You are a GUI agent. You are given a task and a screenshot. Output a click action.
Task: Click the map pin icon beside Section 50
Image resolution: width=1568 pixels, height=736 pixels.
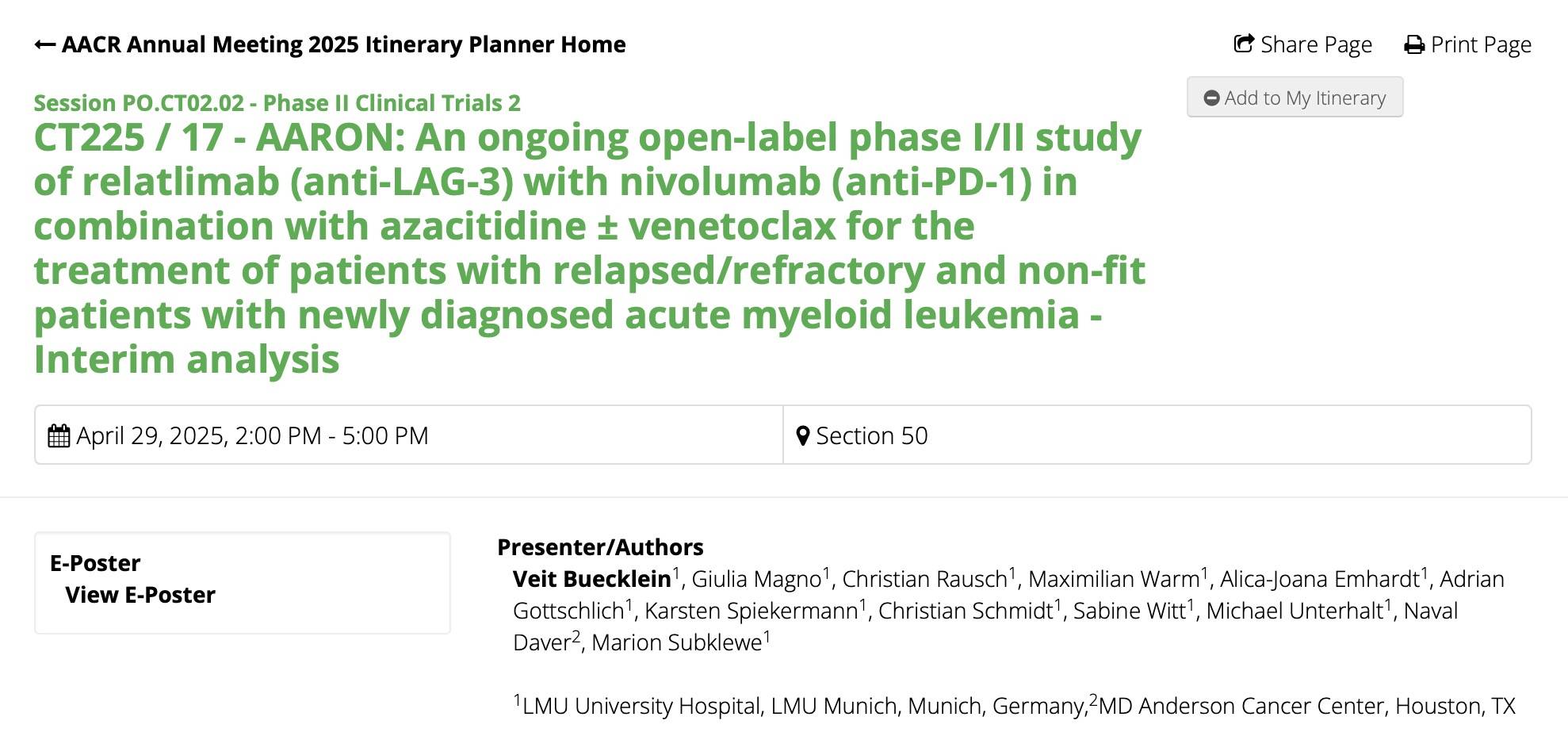click(x=803, y=436)
